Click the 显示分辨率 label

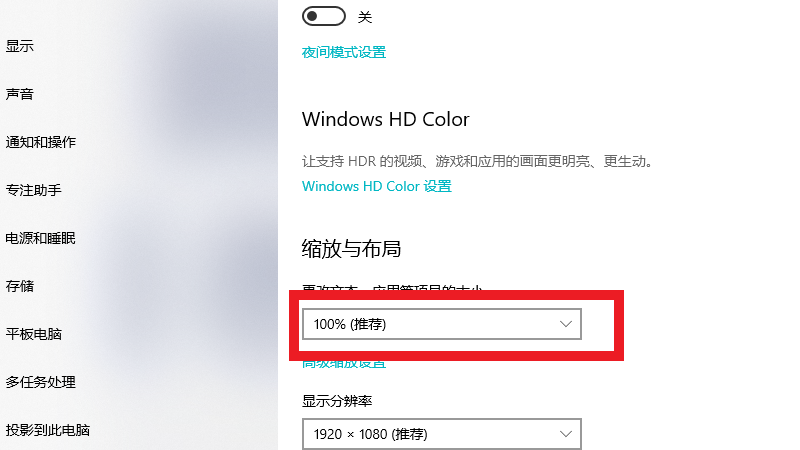[337, 401]
